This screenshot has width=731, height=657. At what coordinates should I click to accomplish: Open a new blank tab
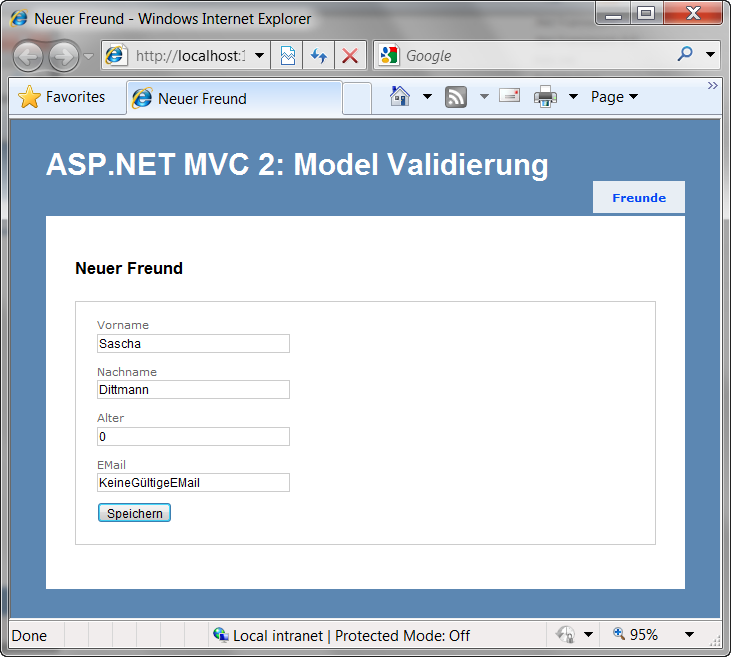[357, 98]
